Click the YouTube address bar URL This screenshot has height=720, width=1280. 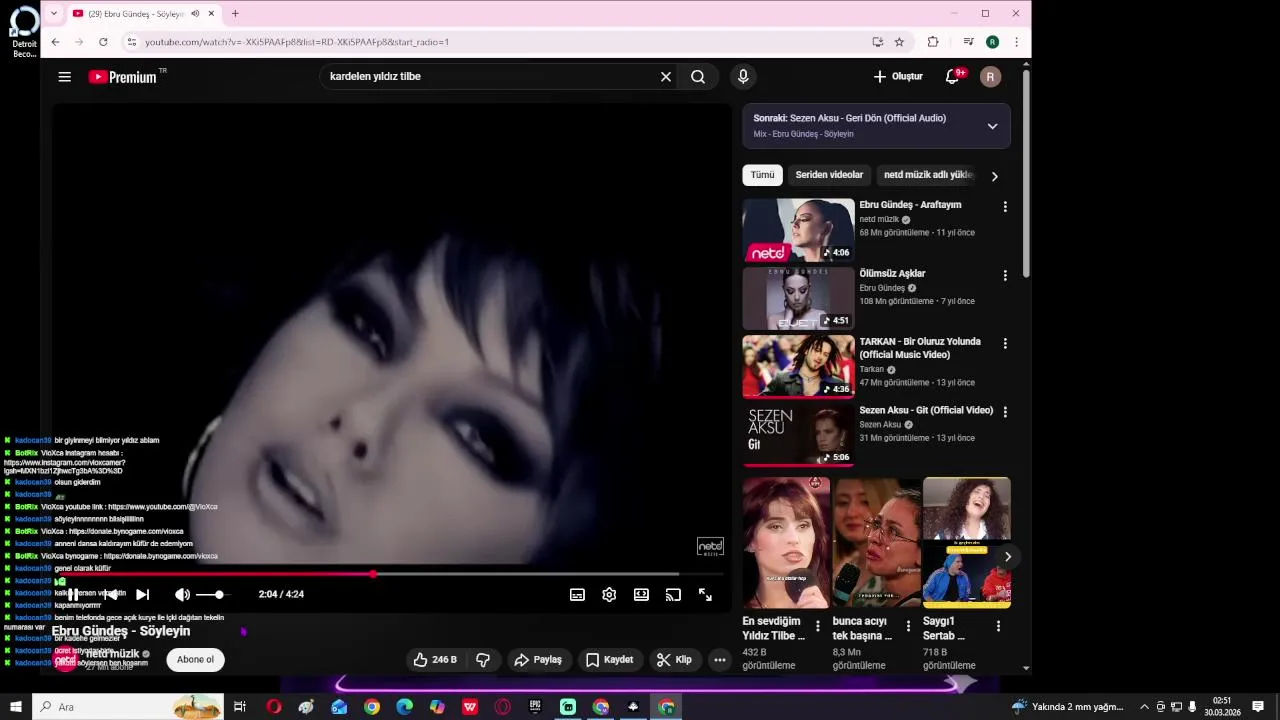[x=297, y=42]
